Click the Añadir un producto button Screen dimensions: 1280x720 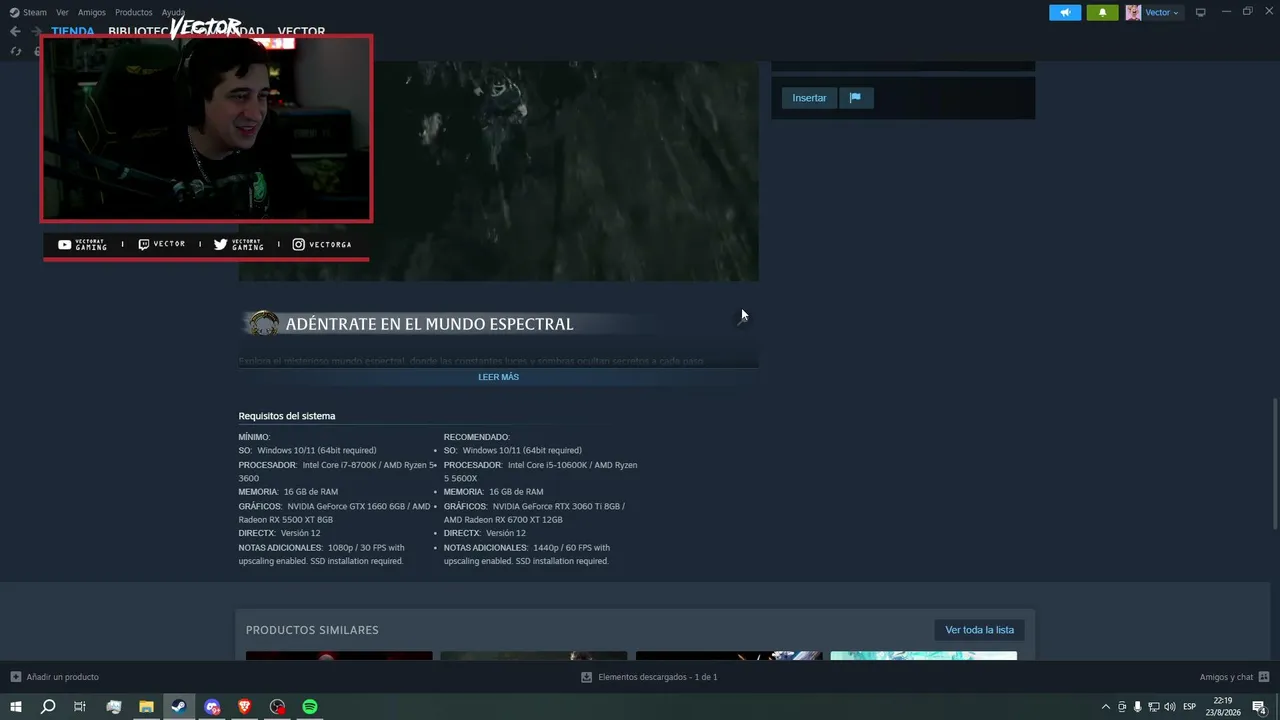pyautogui.click(x=55, y=677)
